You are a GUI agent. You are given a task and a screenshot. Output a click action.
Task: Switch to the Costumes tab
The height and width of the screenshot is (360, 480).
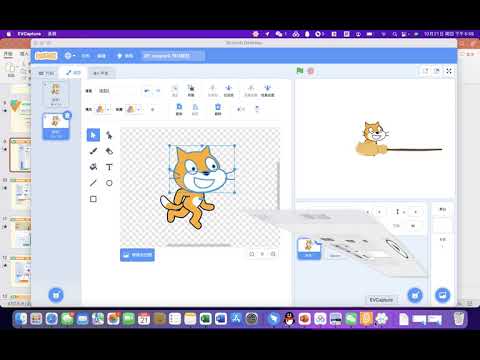point(73,73)
